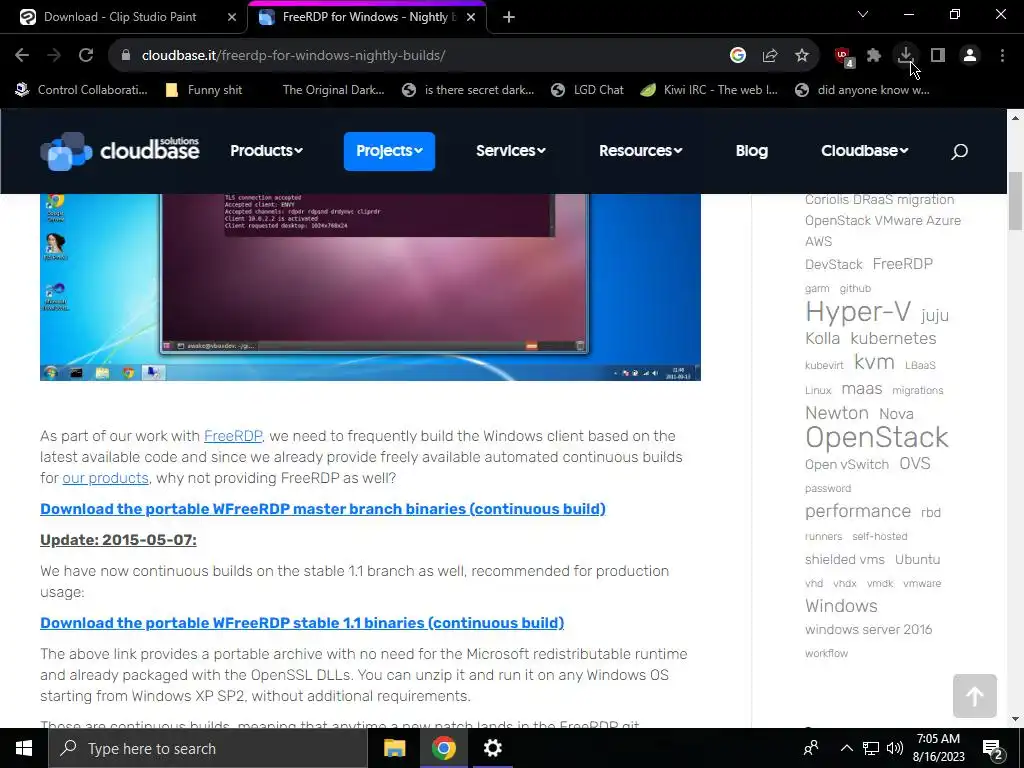
Task: Open the network icon in system tray
Action: tap(871, 748)
